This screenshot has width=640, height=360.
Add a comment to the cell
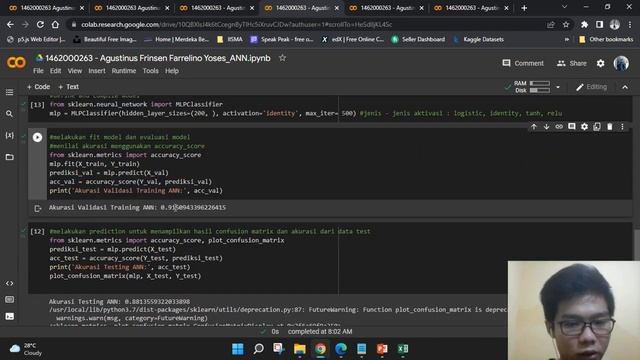coord(571,127)
